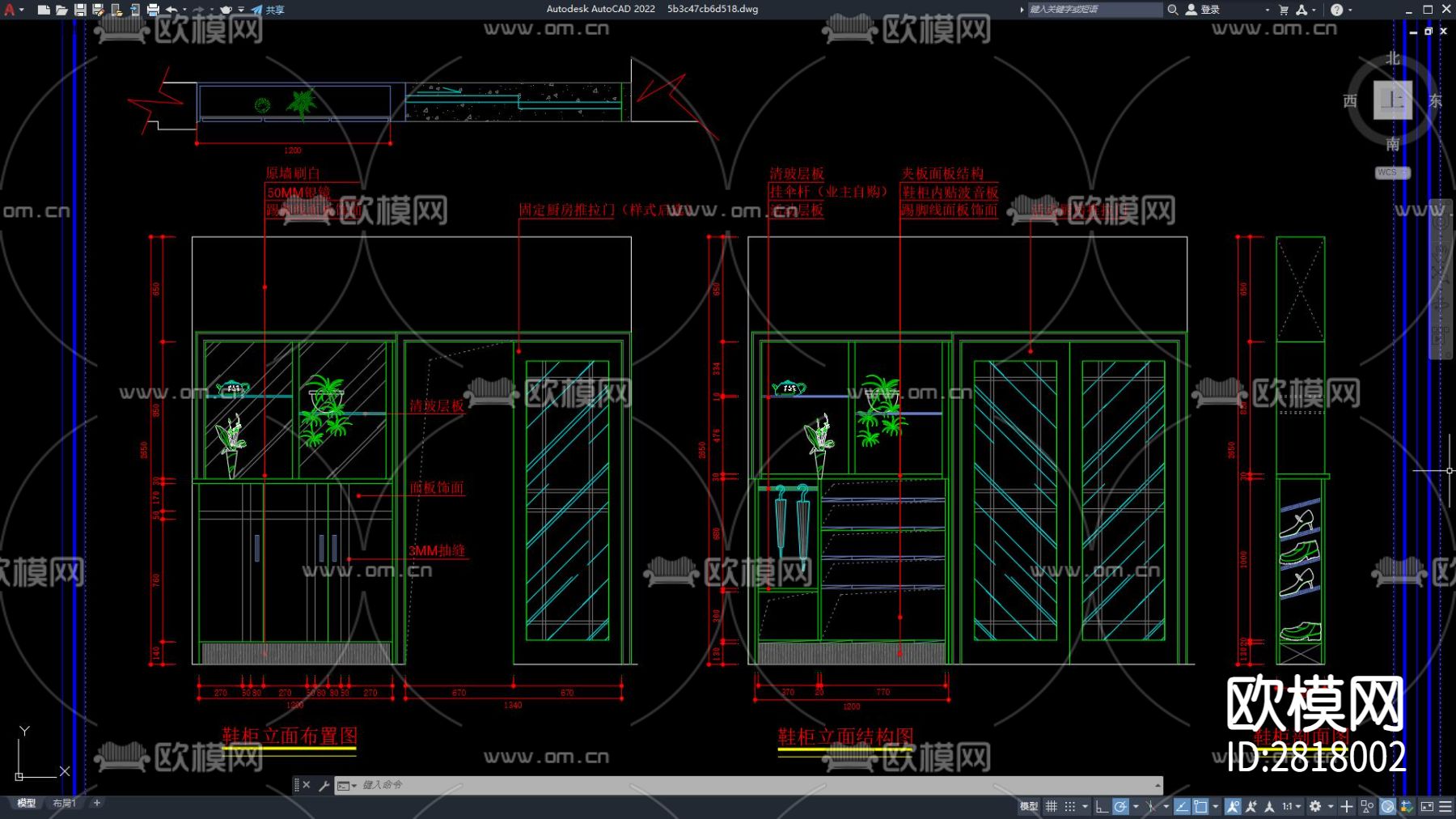Click the Undo arrow icon
The height and width of the screenshot is (819, 1456).
171,10
